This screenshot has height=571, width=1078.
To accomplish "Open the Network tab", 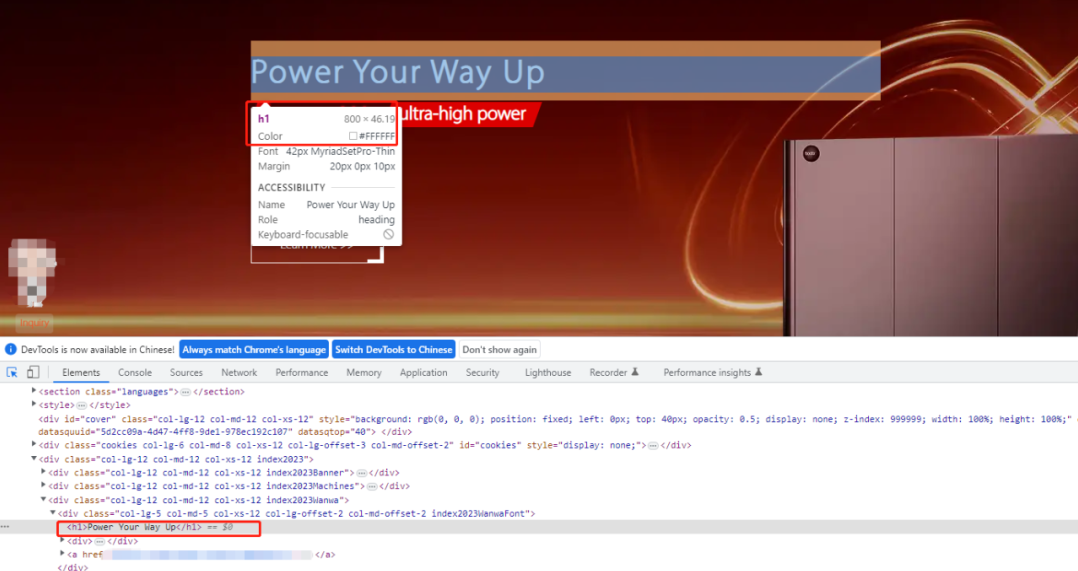I will (x=239, y=372).
